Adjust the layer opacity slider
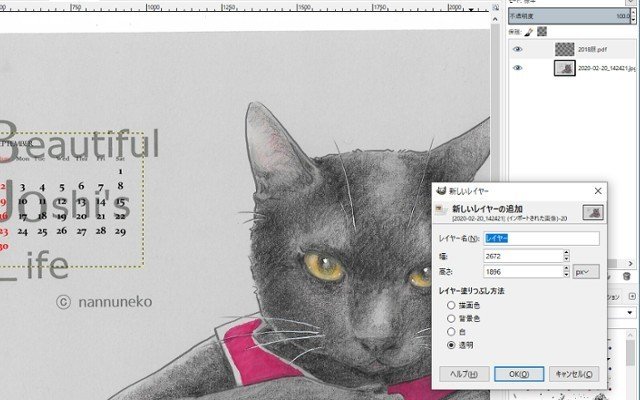 coord(569,16)
